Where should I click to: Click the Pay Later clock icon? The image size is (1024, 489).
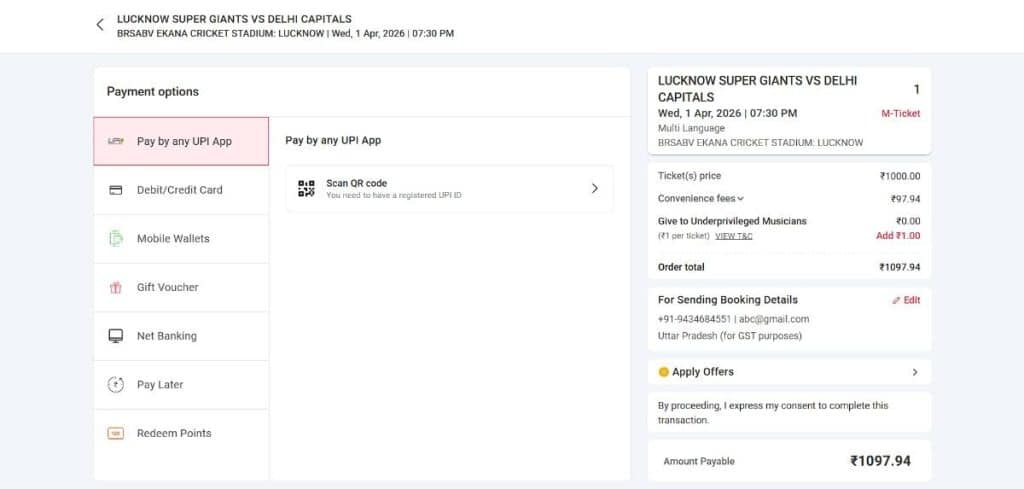pyautogui.click(x=116, y=385)
